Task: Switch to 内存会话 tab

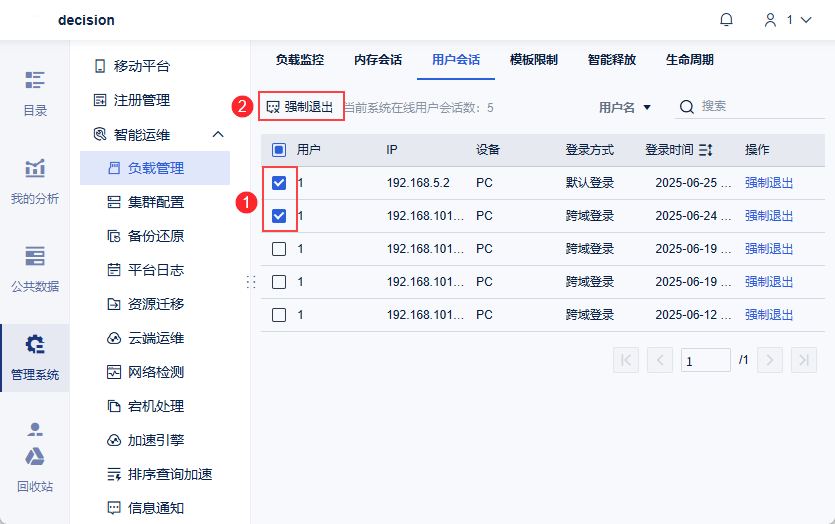Action: pyautogui.click(x=378, y=60)
